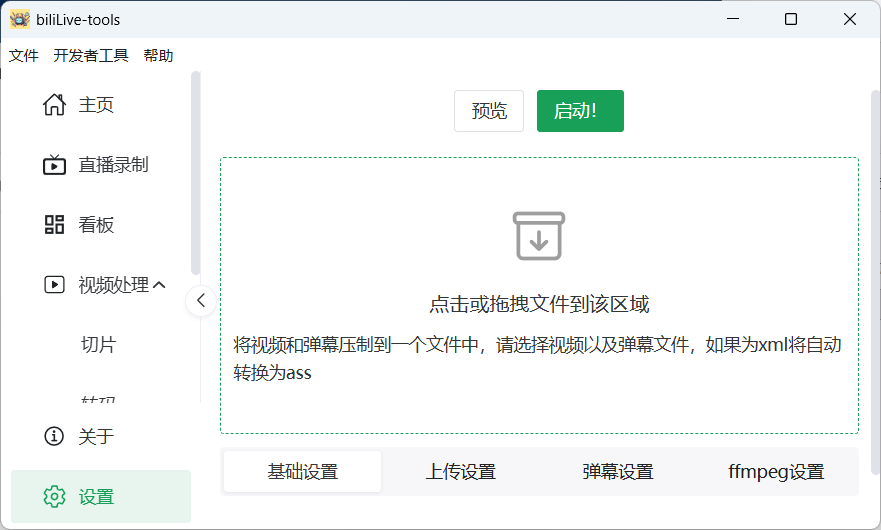Image resolution: width=881 pixels, height=530 pixels.
Task: Click the live recording TV icon
Action: click(54, 165)
